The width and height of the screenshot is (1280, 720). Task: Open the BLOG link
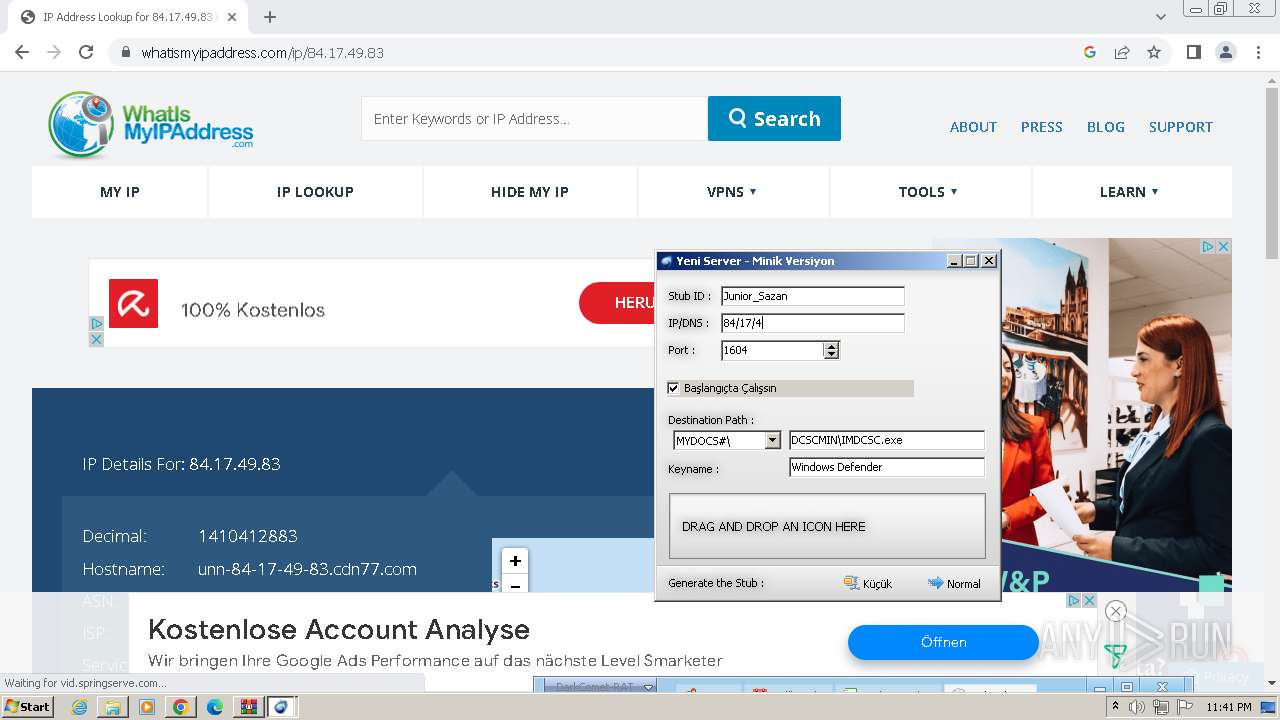point(1105,127)
